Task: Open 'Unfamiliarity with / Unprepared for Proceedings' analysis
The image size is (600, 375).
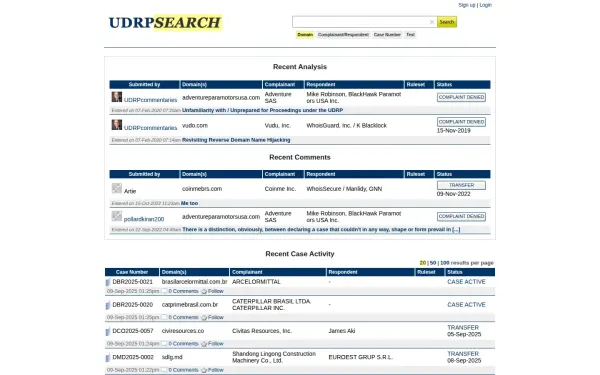Action: tap(262, 110)
